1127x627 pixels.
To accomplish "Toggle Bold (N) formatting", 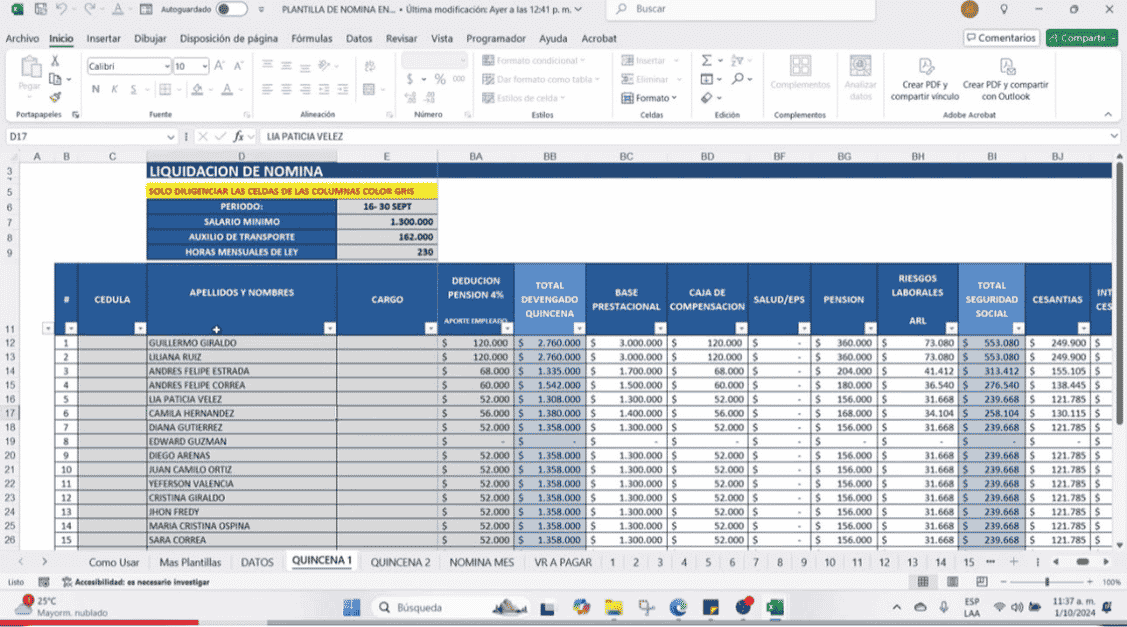I will [96, 89].
